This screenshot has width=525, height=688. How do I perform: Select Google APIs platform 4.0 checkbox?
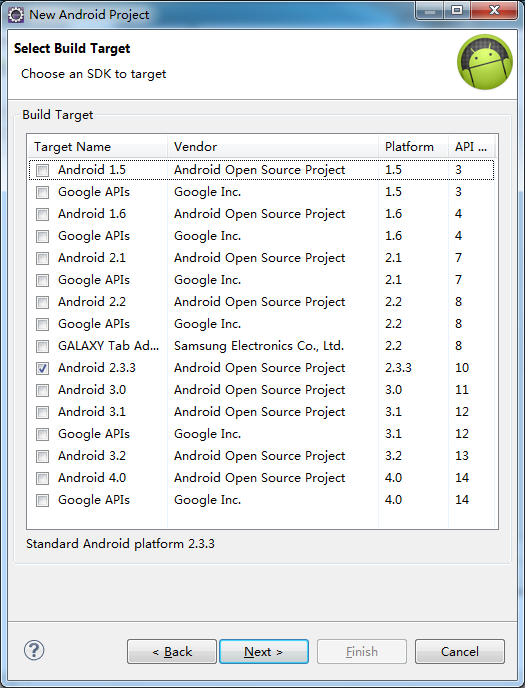[43, 500]
